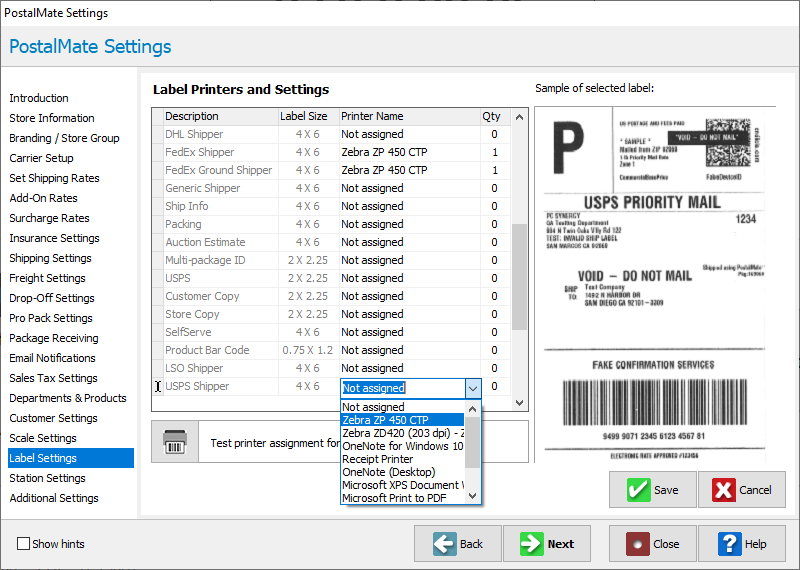The height and width of the screenshot is (570, 800).
Task: Pick Microsoft XPS Document Writer option
Action: [402, 485]
